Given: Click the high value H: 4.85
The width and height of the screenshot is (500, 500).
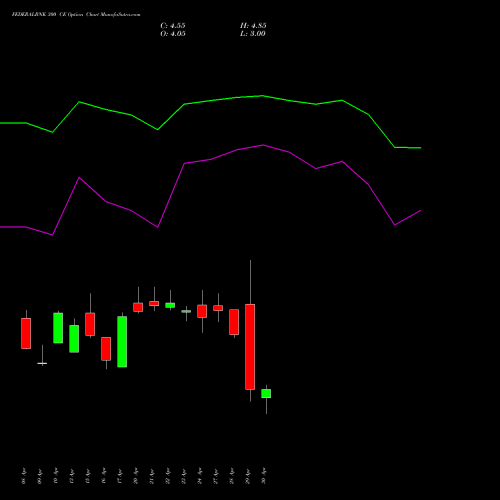Looking at the screenshot, I should point(253,26).
